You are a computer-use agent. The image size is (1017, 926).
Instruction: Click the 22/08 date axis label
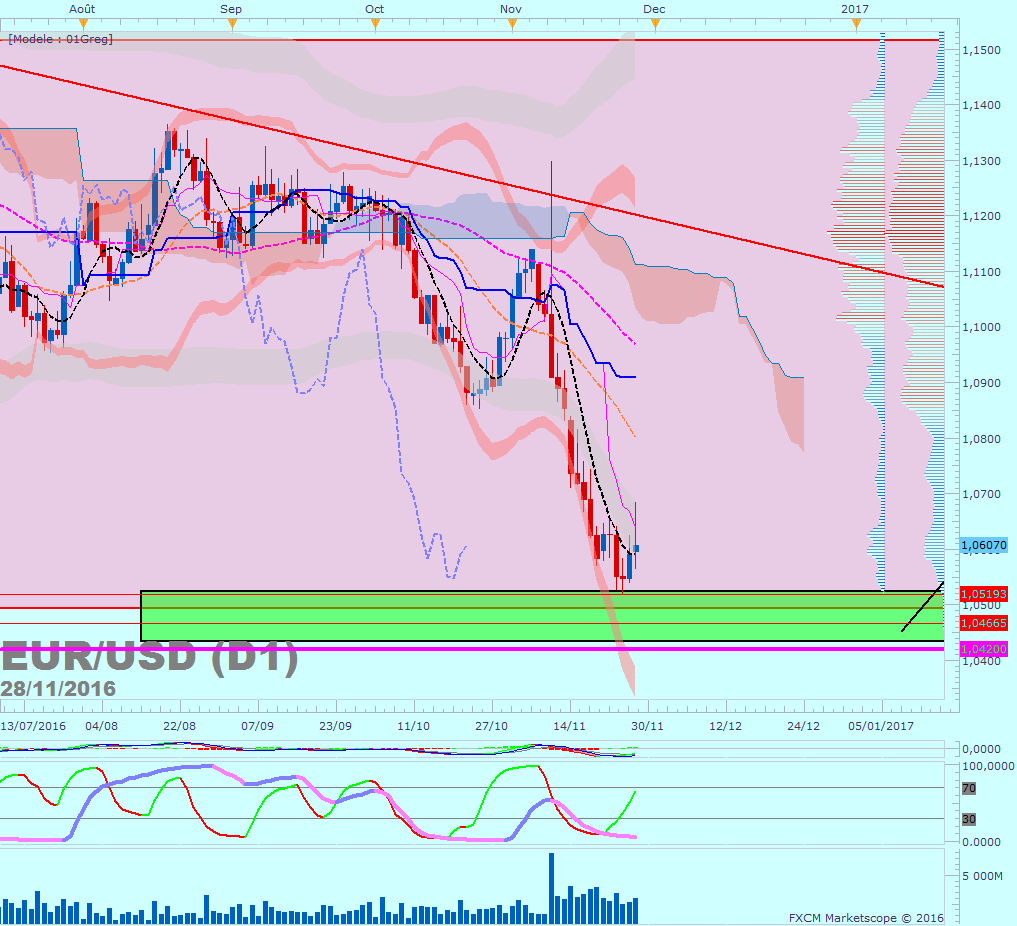tap(180, 726)
